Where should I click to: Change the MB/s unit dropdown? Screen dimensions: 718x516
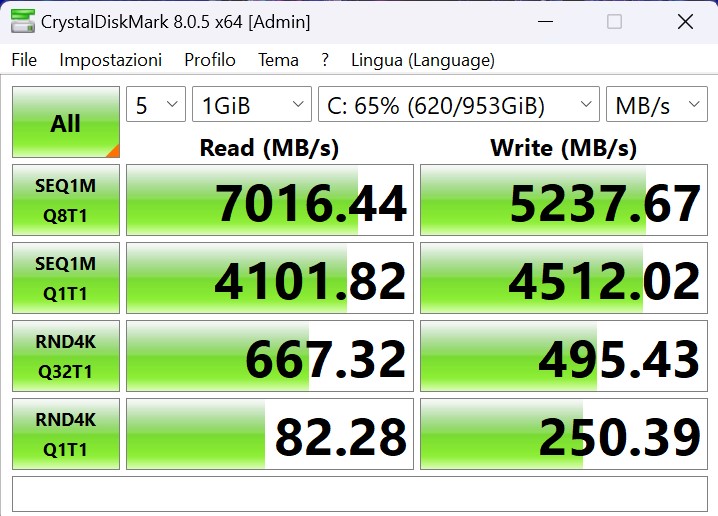(x=656, y=105)
